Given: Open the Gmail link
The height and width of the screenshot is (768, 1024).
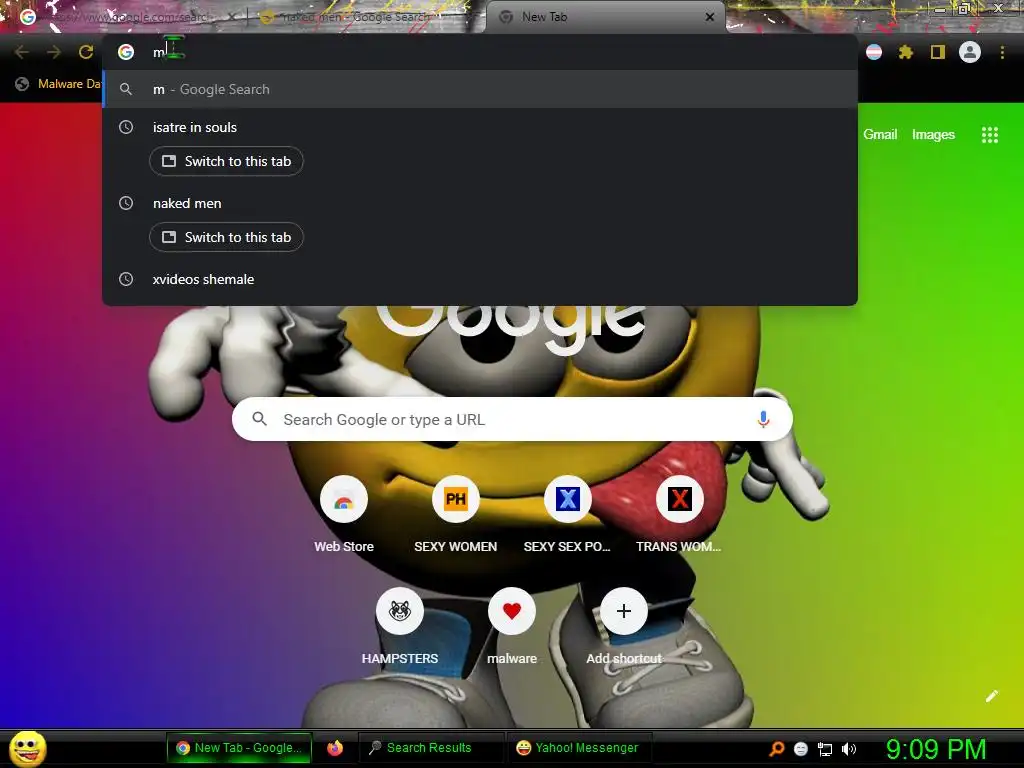Looking at the screenshot, I should [x=880, y=135].
